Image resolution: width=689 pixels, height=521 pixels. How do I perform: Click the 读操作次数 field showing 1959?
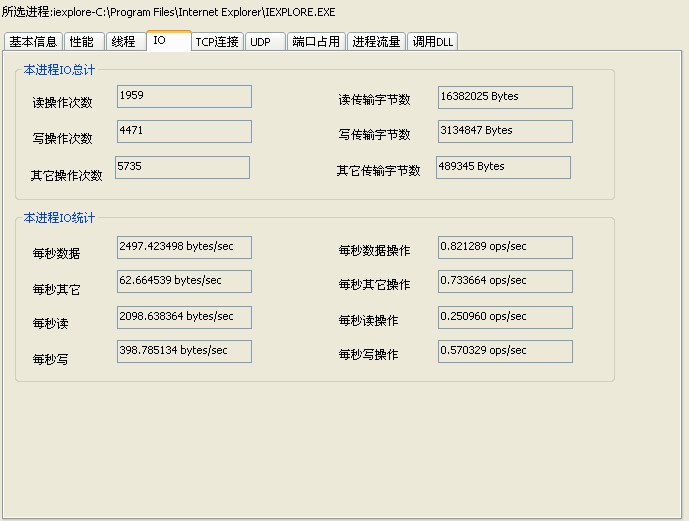pyautogui.click(x=184, y=97)
